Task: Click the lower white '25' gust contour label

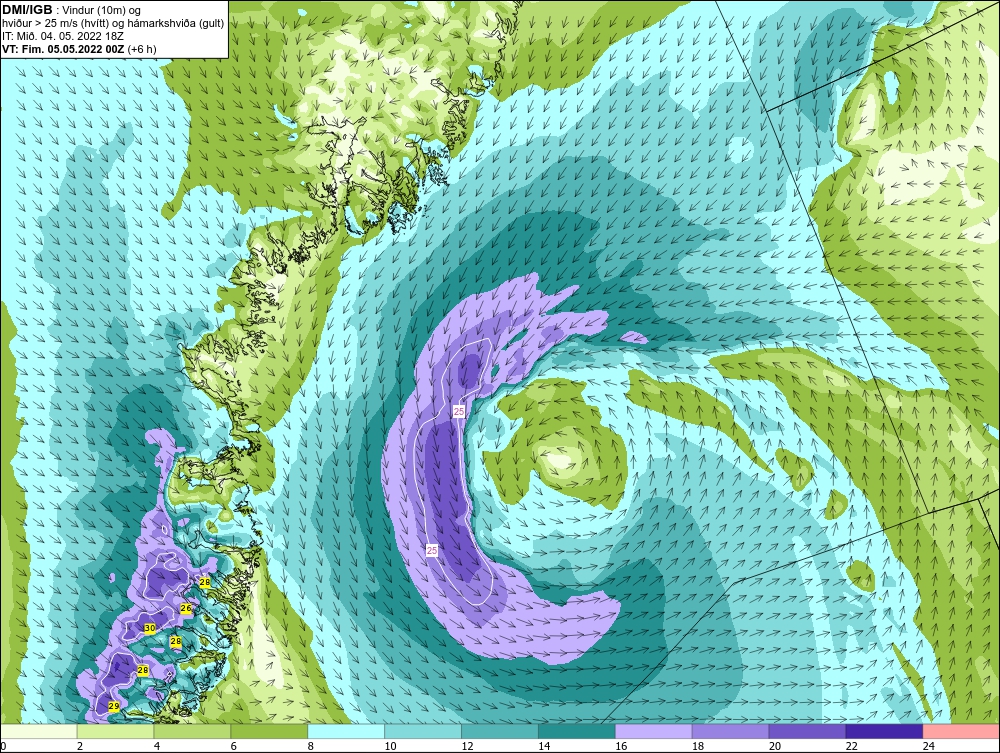Action: pyautogui.click(x=432, y=550)
